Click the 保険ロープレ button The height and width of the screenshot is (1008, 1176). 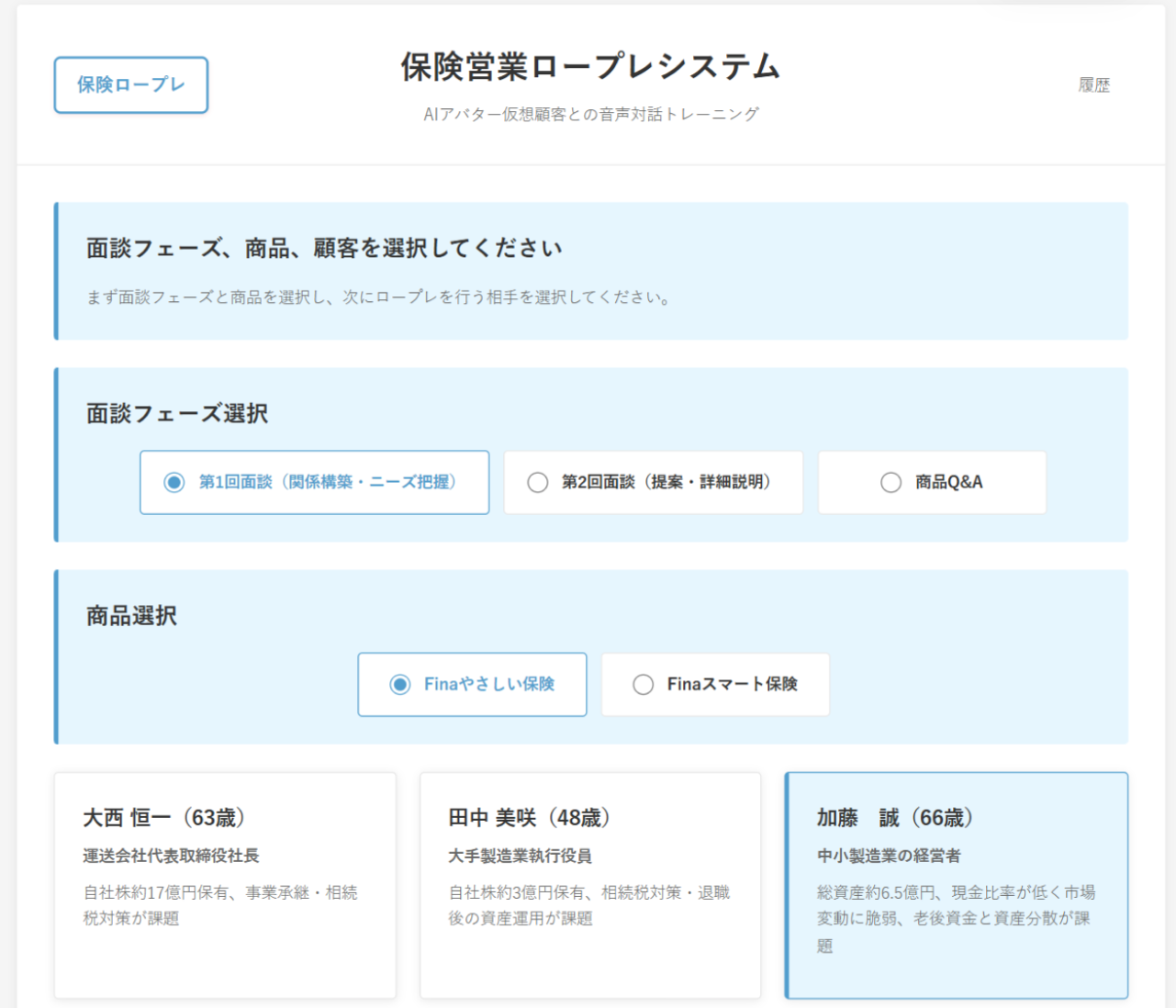131,85
